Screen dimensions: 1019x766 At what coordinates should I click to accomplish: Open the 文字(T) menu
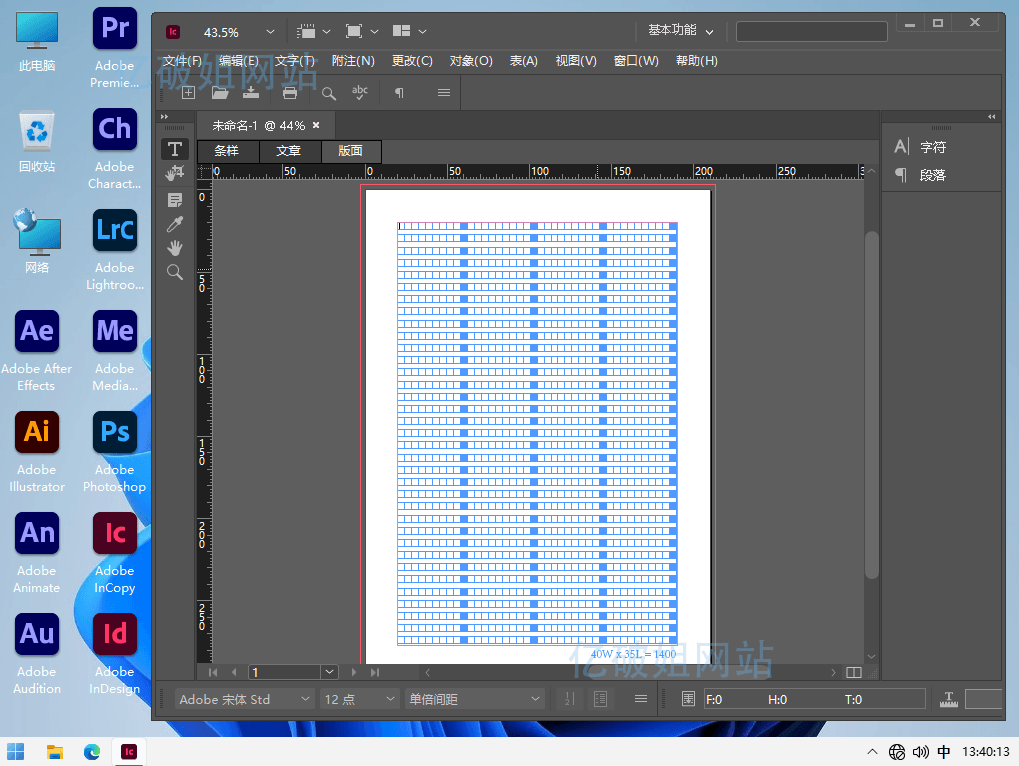pyautogui.click(x=295, y=61)
